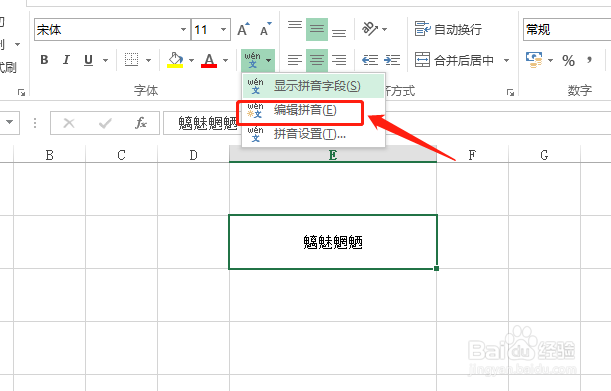Screen dimensions: 611x391
Task: Apply underline to the cell text
Action: point(88,60)
